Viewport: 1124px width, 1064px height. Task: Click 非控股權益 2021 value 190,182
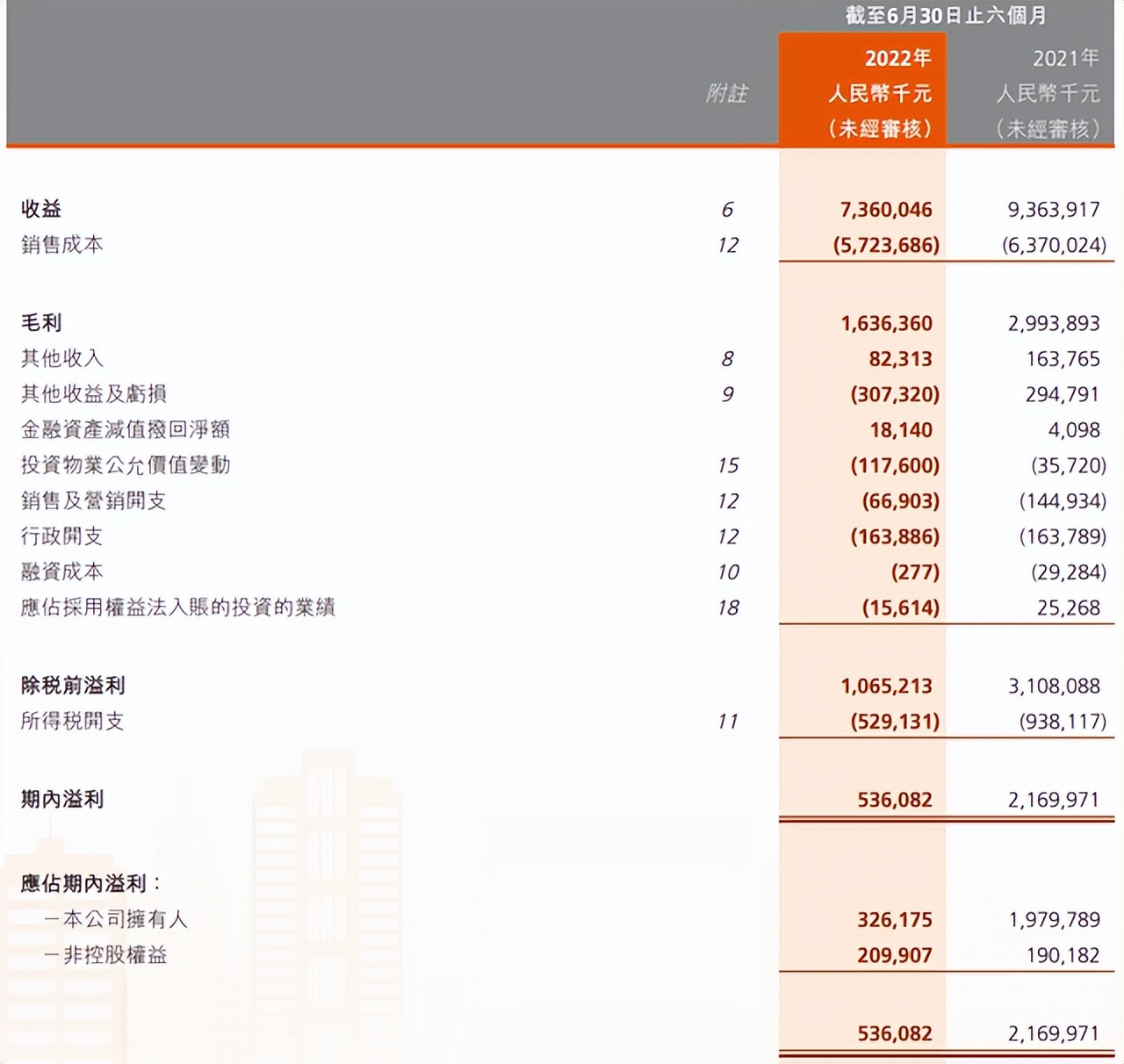(1063, 955)
